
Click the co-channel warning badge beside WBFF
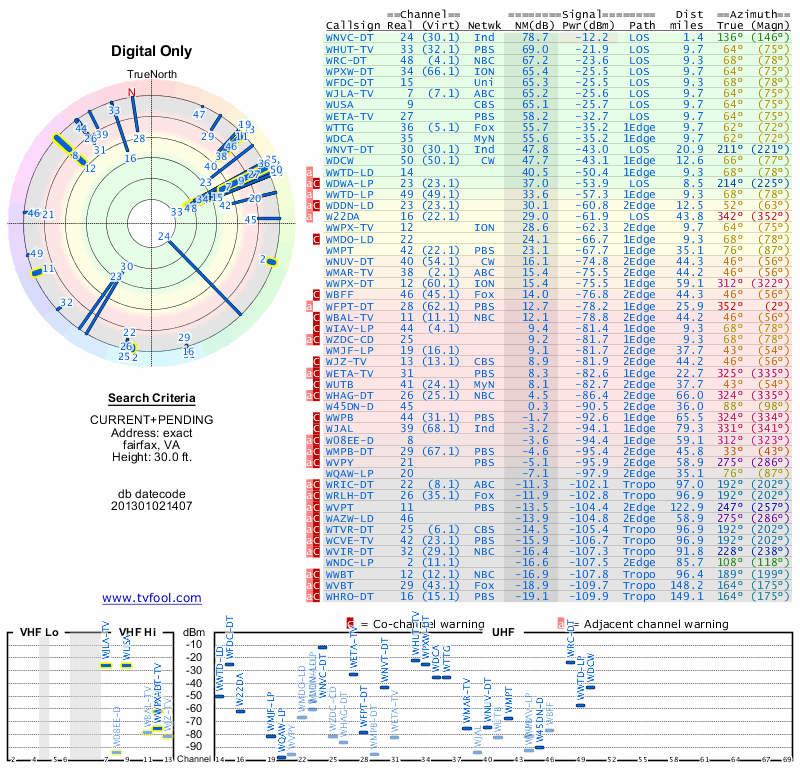coord(316,295)
